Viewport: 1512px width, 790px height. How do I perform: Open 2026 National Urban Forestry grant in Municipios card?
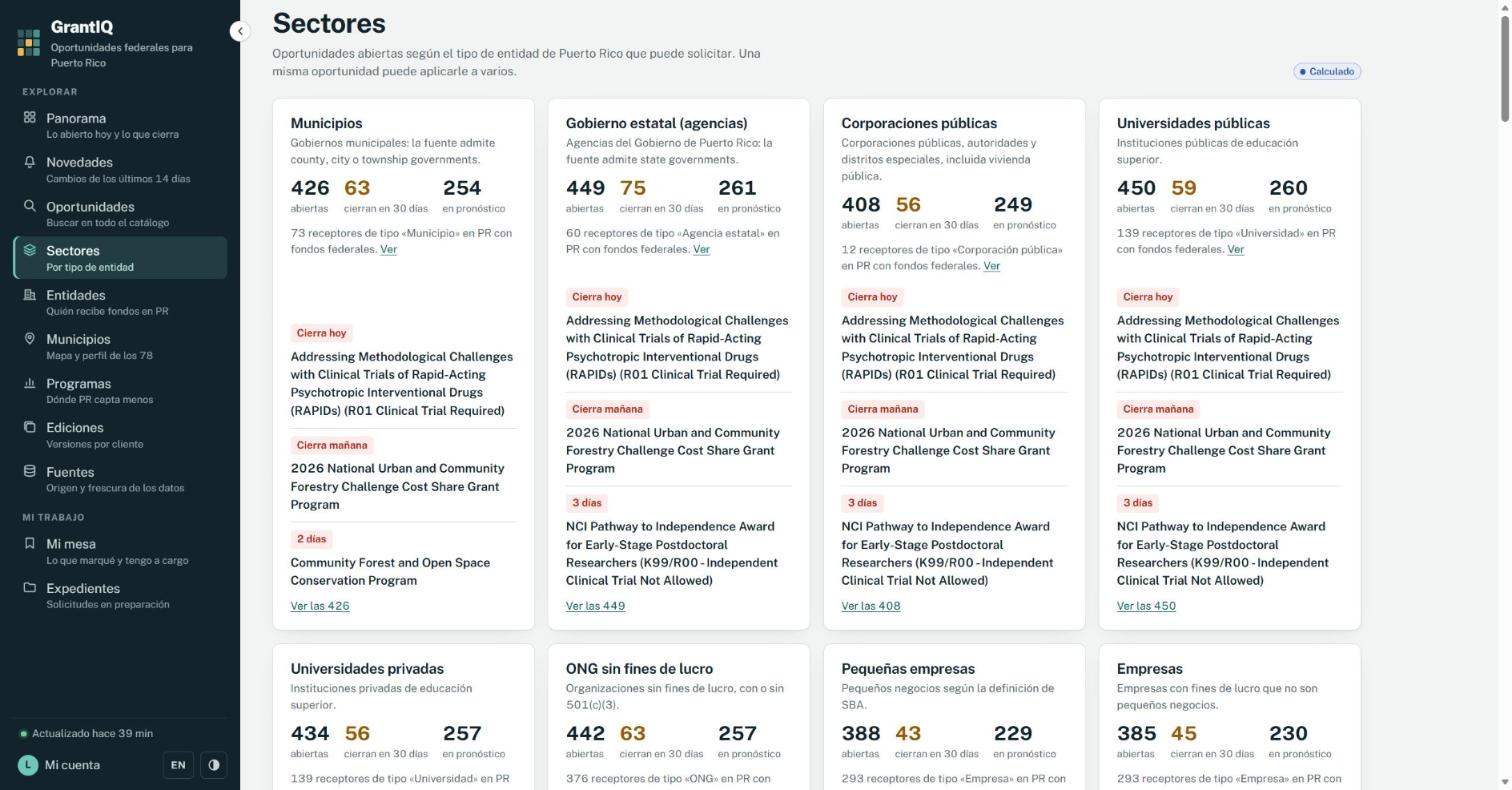click(x=397, y=487)
